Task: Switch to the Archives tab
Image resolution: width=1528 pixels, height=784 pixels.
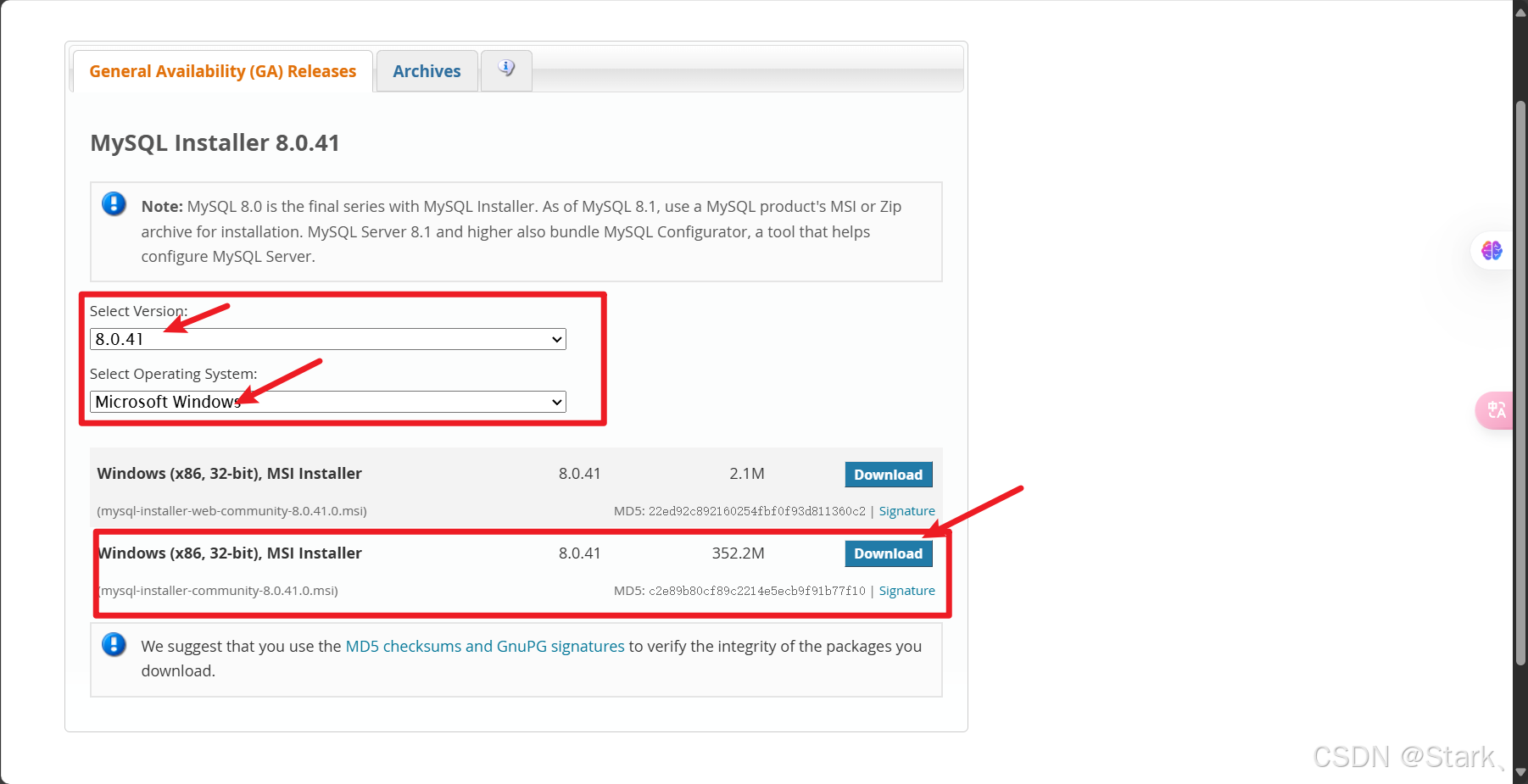Action: pos(427,71)
